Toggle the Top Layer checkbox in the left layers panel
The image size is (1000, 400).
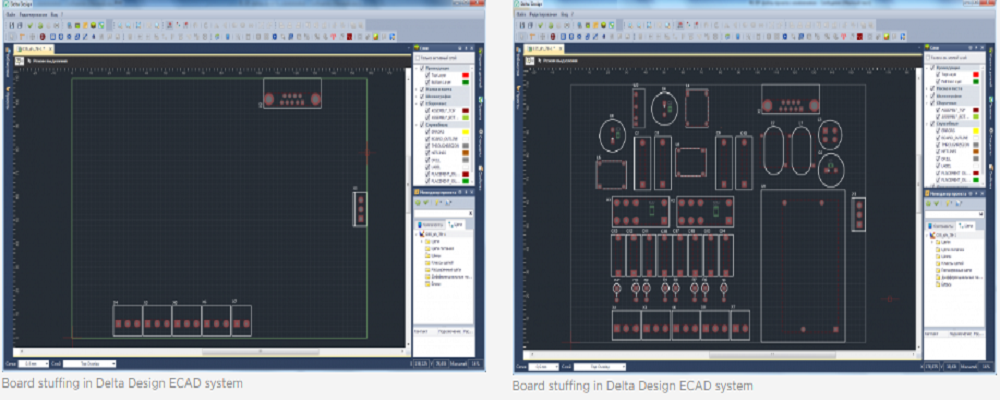point(429,75)
